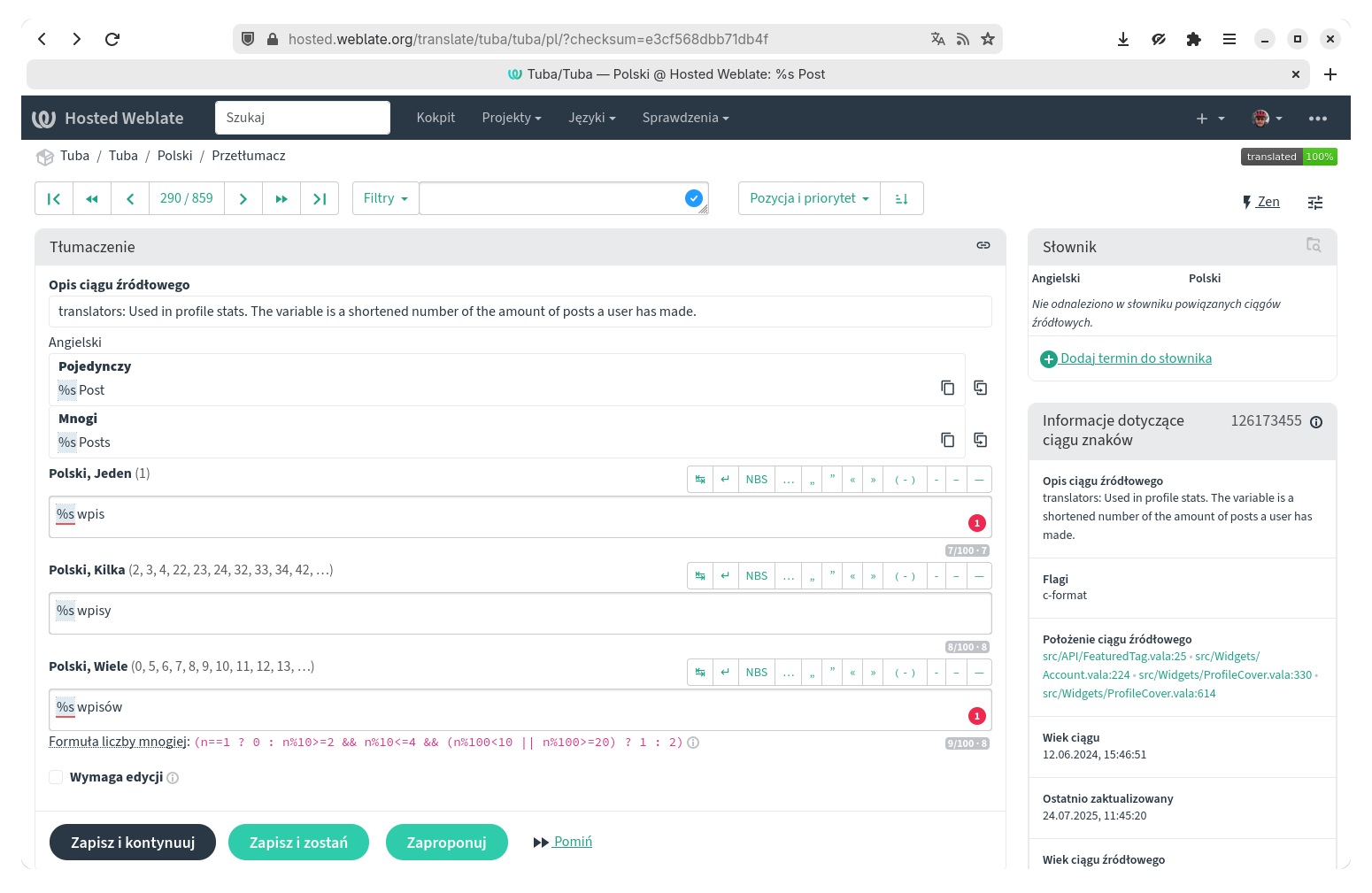Click the red check badge on Polski, Jeden field
Image resolution: width=1372 pixels, height=893 pixels.
pos(976,523)
